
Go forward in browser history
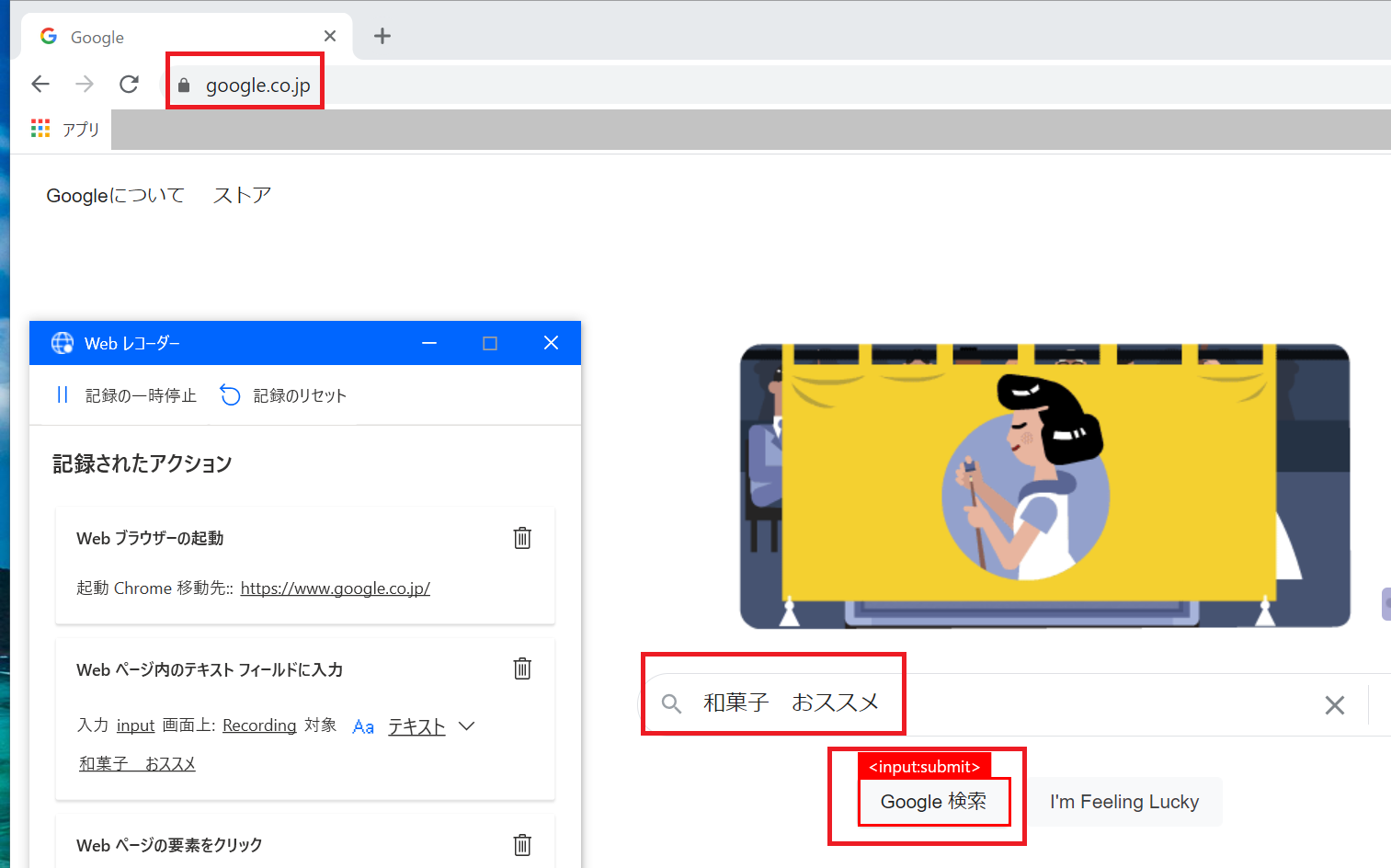click(x=85, y=84)
